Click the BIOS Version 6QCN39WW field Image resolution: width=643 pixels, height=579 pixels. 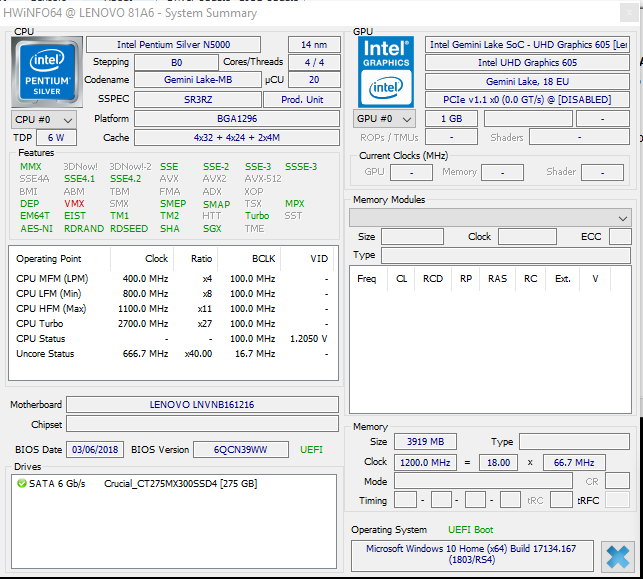pos(241,450)
